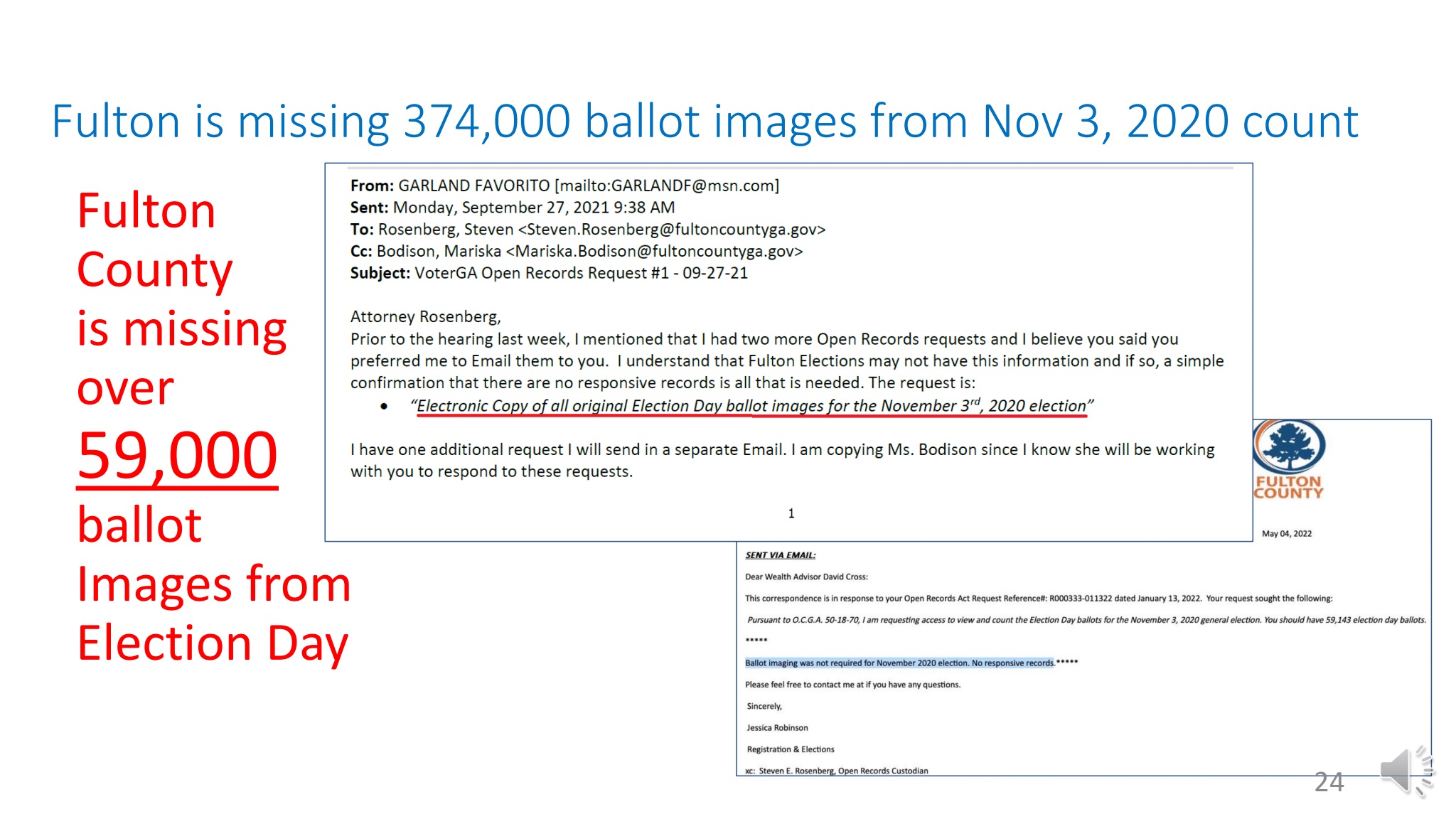Click page number 1 in the email image

pyautogui.click(x=791, y=513)
